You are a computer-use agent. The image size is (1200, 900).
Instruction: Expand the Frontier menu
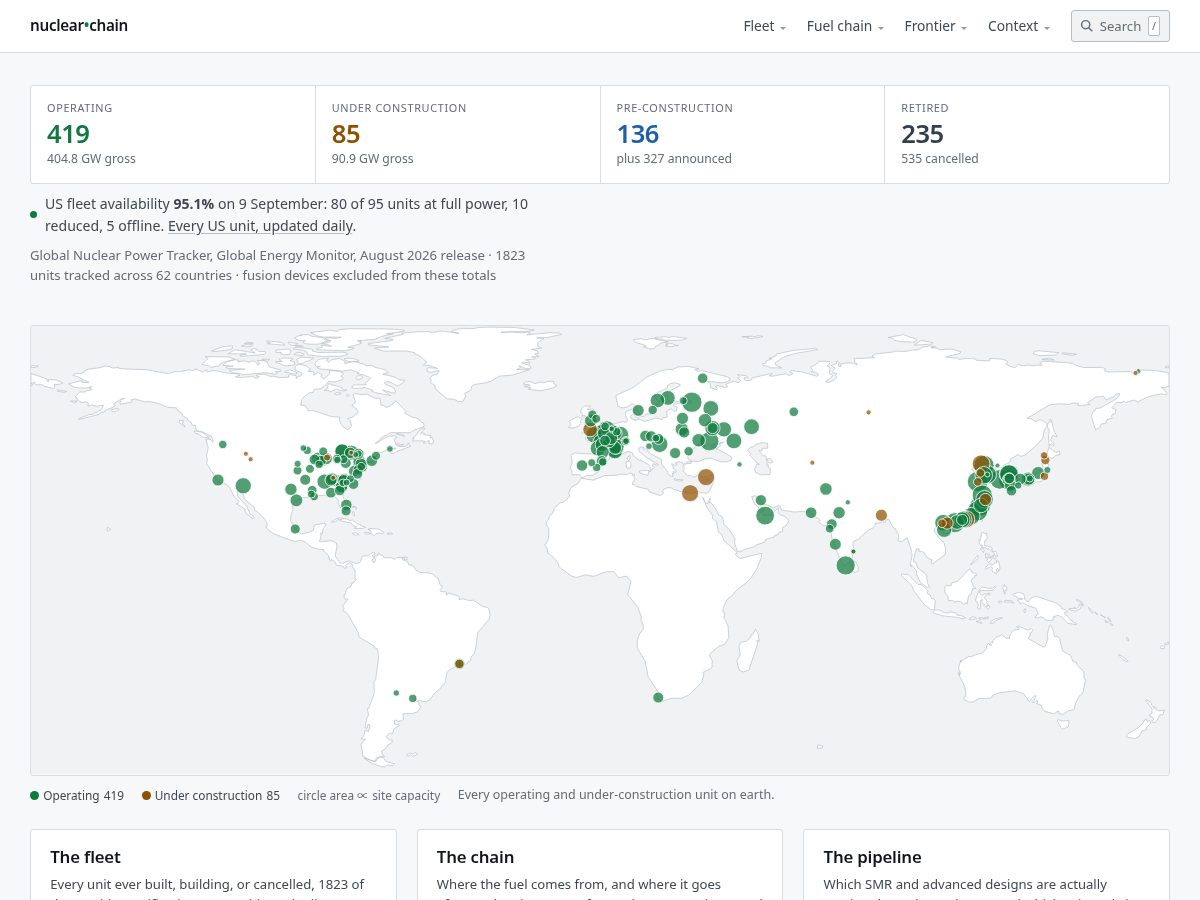tap(935, 26)
